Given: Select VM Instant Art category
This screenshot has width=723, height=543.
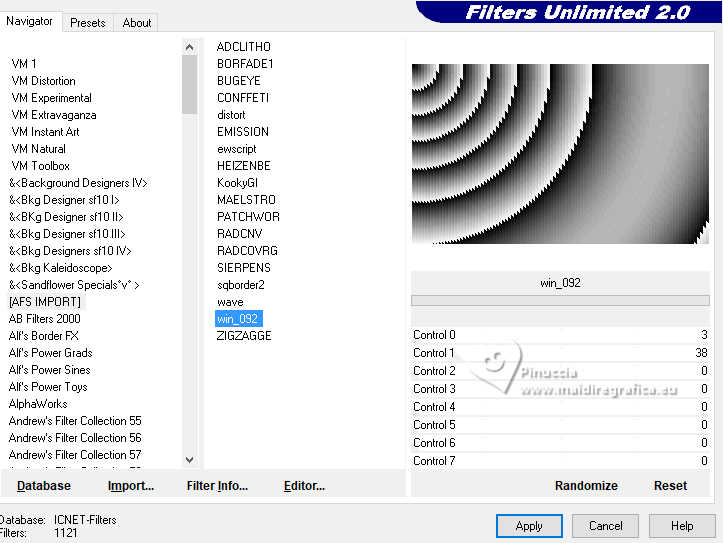Looking at the screenshot, I should pyautogui.click(x=45, y=132).
